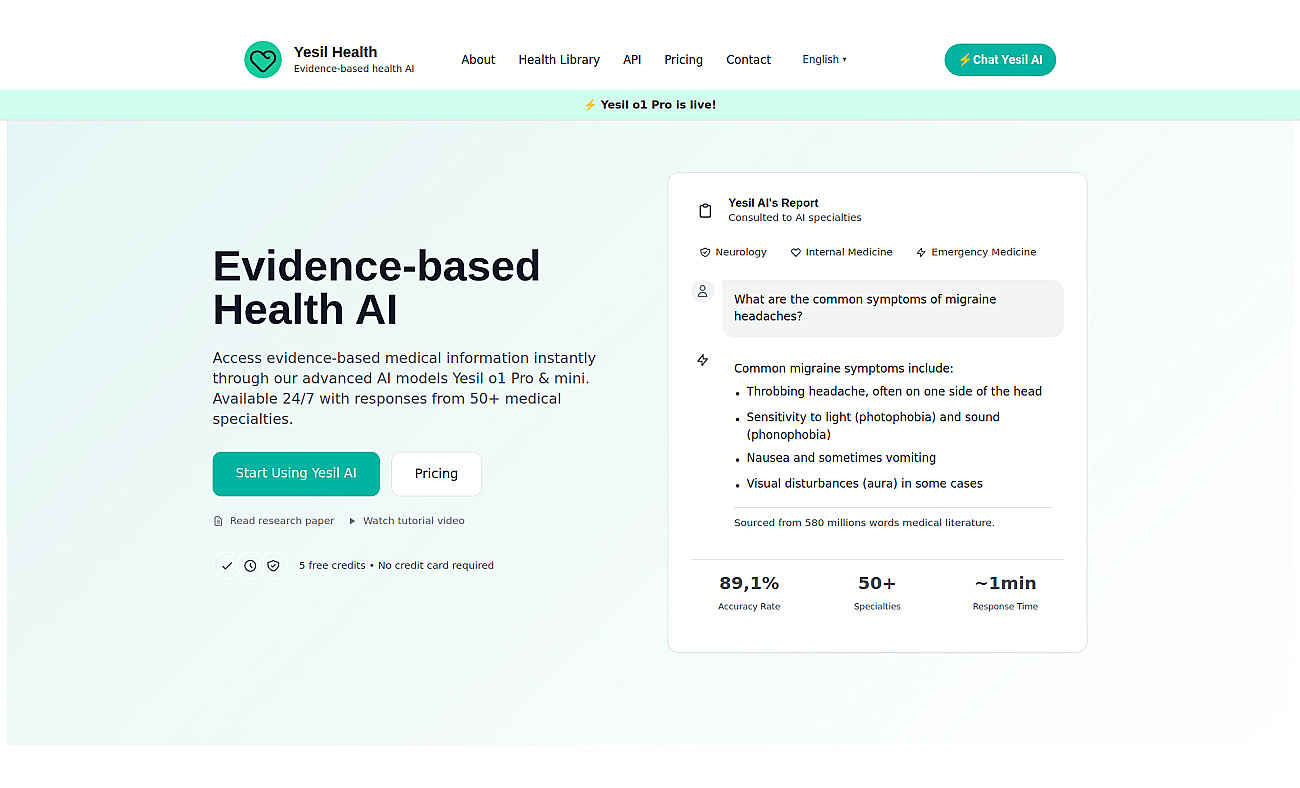Click the play icon beside Watch tutorial video
The height and width of the screenshot is (788, 1300).
351,521
